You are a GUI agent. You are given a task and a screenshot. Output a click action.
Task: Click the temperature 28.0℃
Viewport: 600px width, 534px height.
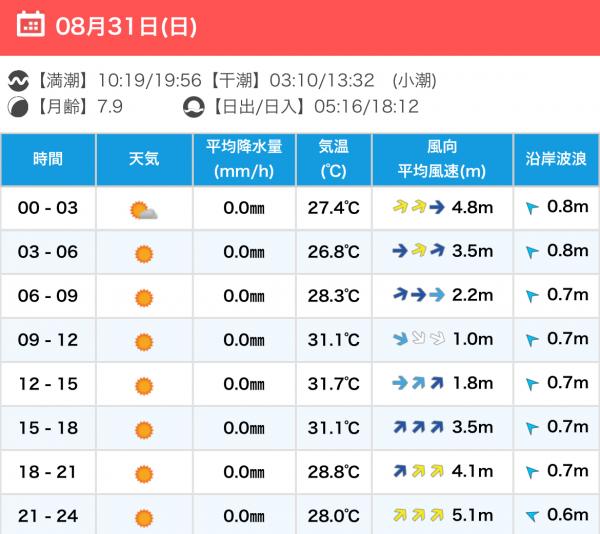(x=334, y=516)
